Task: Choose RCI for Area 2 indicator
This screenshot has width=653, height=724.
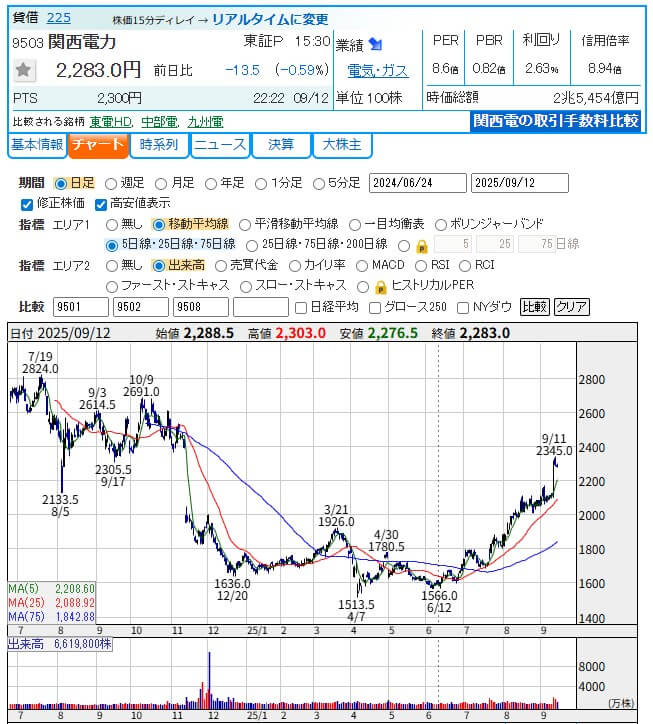Action: click(x=465, y=265)
